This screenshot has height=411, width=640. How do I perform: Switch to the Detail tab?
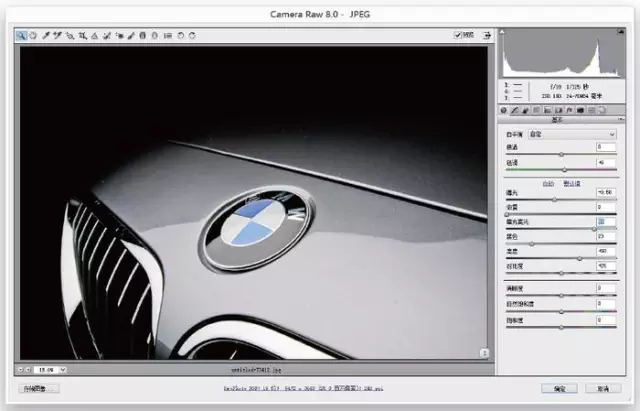click(x=525, y=109)
